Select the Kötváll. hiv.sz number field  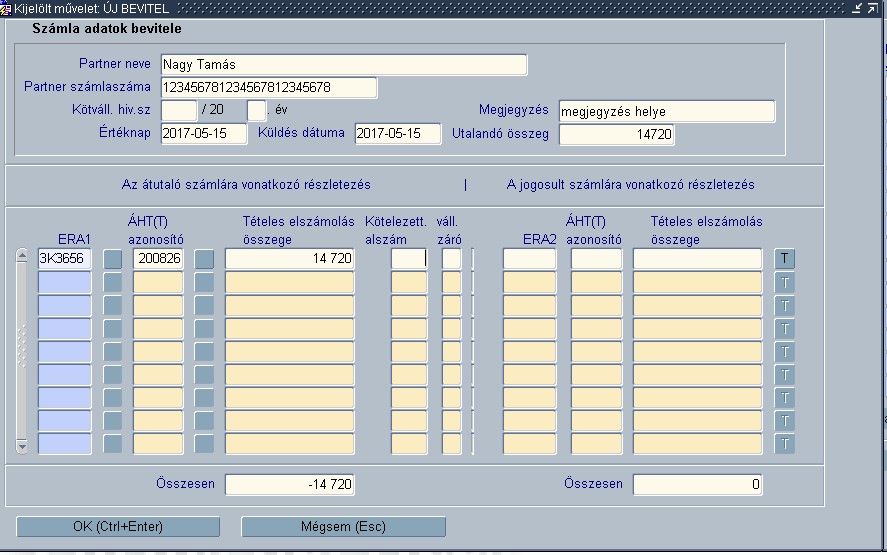[x=179, y=110]
